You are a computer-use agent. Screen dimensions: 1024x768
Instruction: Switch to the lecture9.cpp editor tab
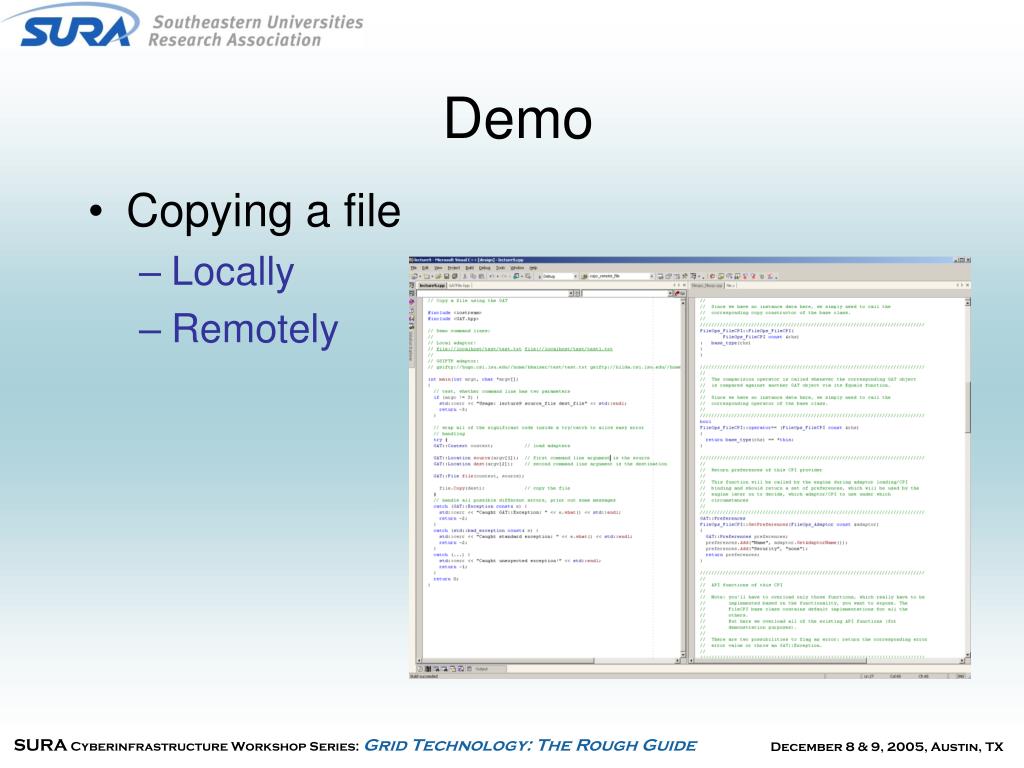pos(432,285)
